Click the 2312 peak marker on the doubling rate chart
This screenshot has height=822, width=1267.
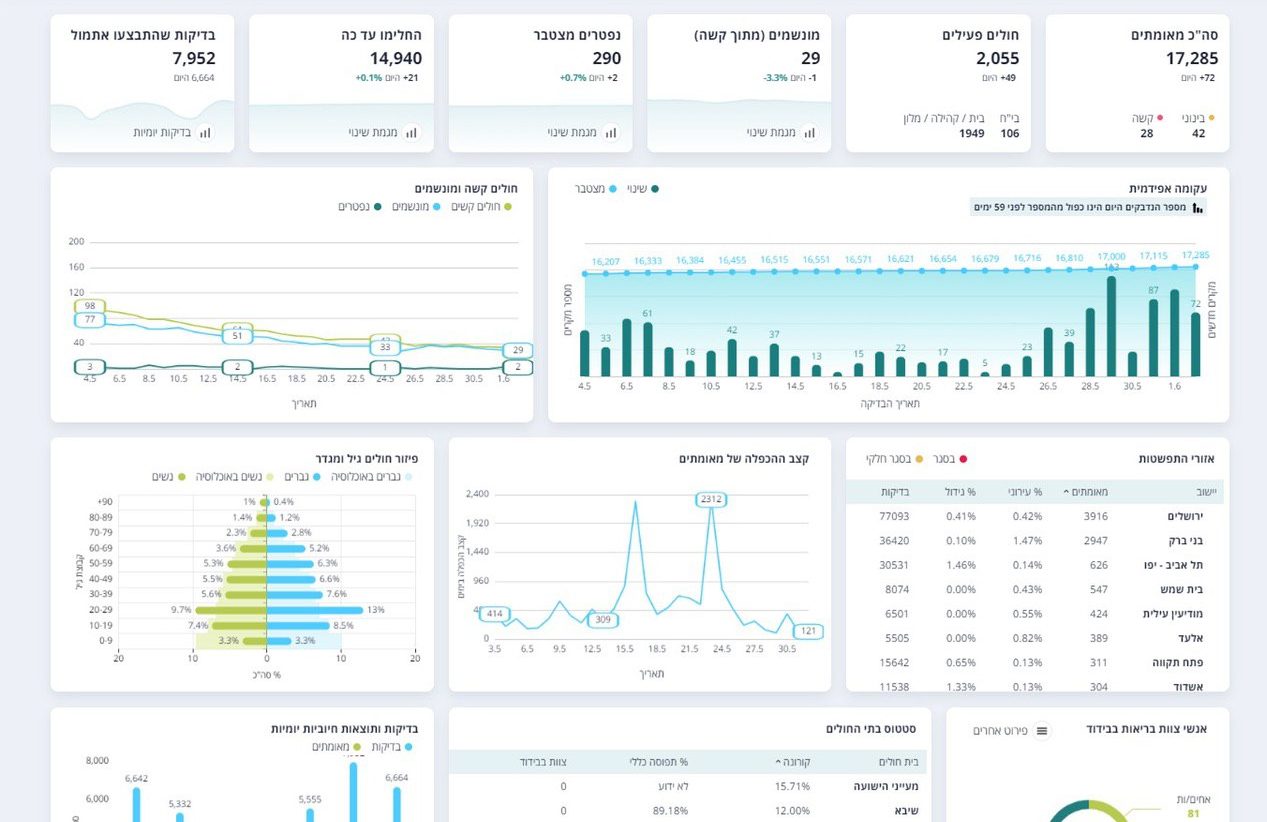coord(711,499)
